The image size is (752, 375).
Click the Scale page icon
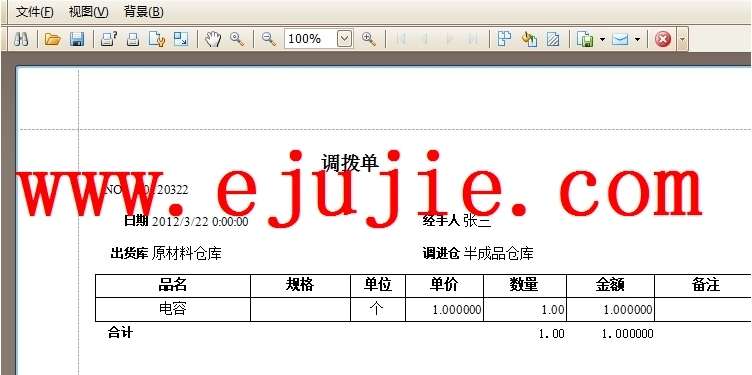click(x=181, y=39)
